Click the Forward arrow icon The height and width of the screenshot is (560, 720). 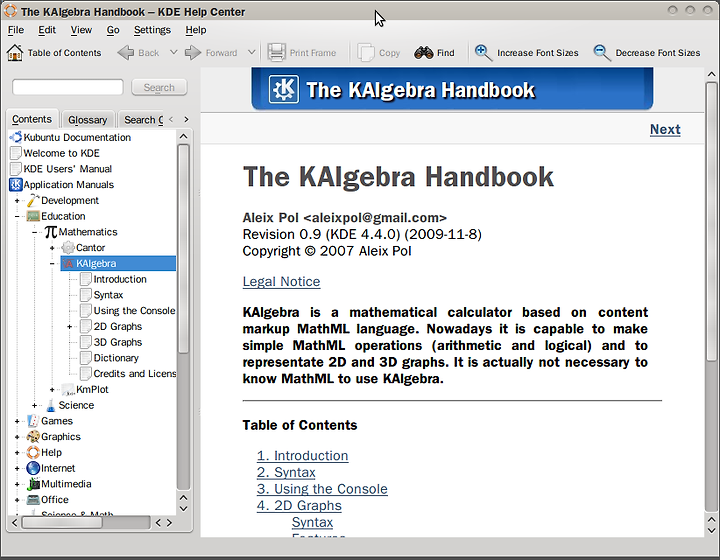point(193,53)
